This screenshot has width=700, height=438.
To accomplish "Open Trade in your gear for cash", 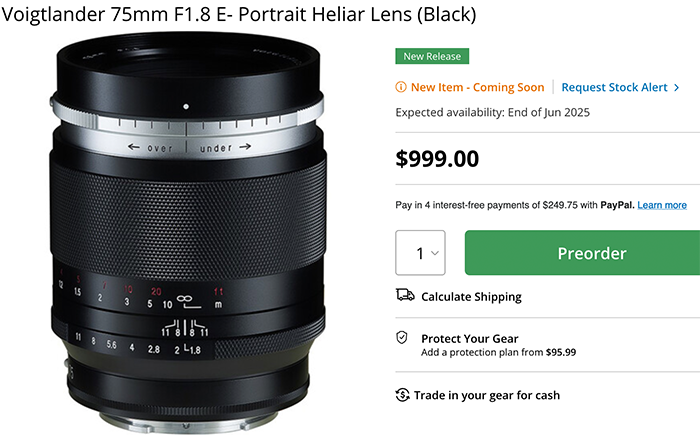I will click(487, 395).
